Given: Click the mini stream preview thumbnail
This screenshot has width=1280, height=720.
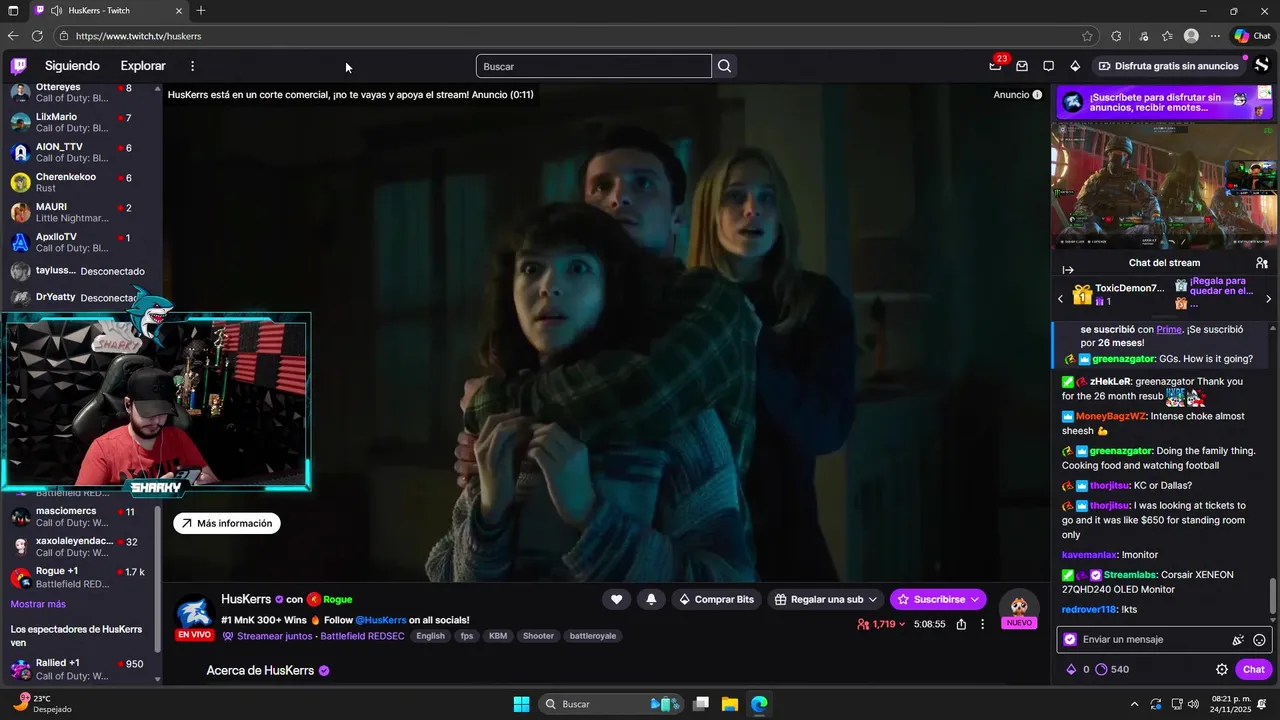Looking at the screenshot, I should (1164, 186).
